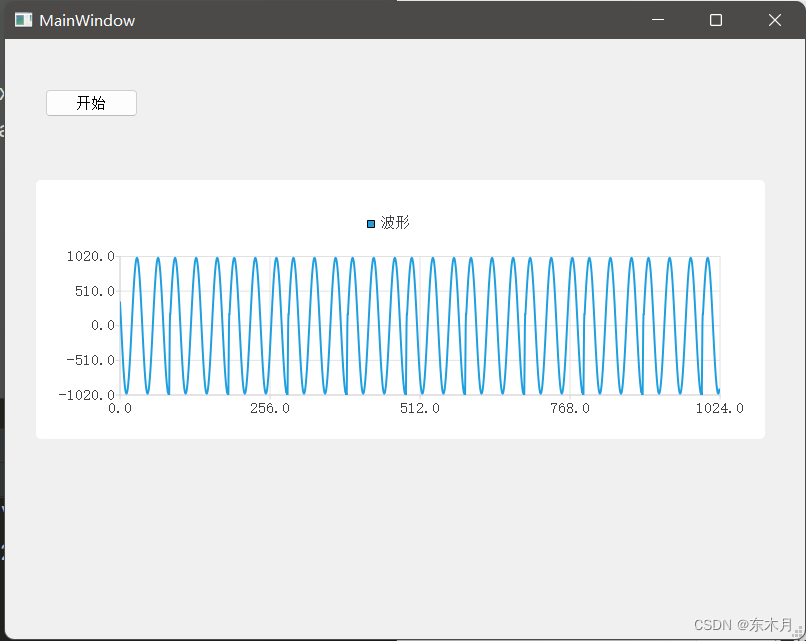Click the 512.0 x-axis label
Screen dimensions: 806x641
pyautogui.click(x=420, y=408)
